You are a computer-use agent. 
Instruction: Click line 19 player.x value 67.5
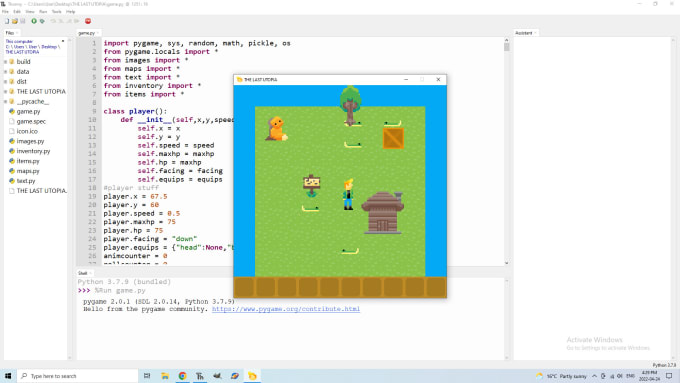[159, 196]
